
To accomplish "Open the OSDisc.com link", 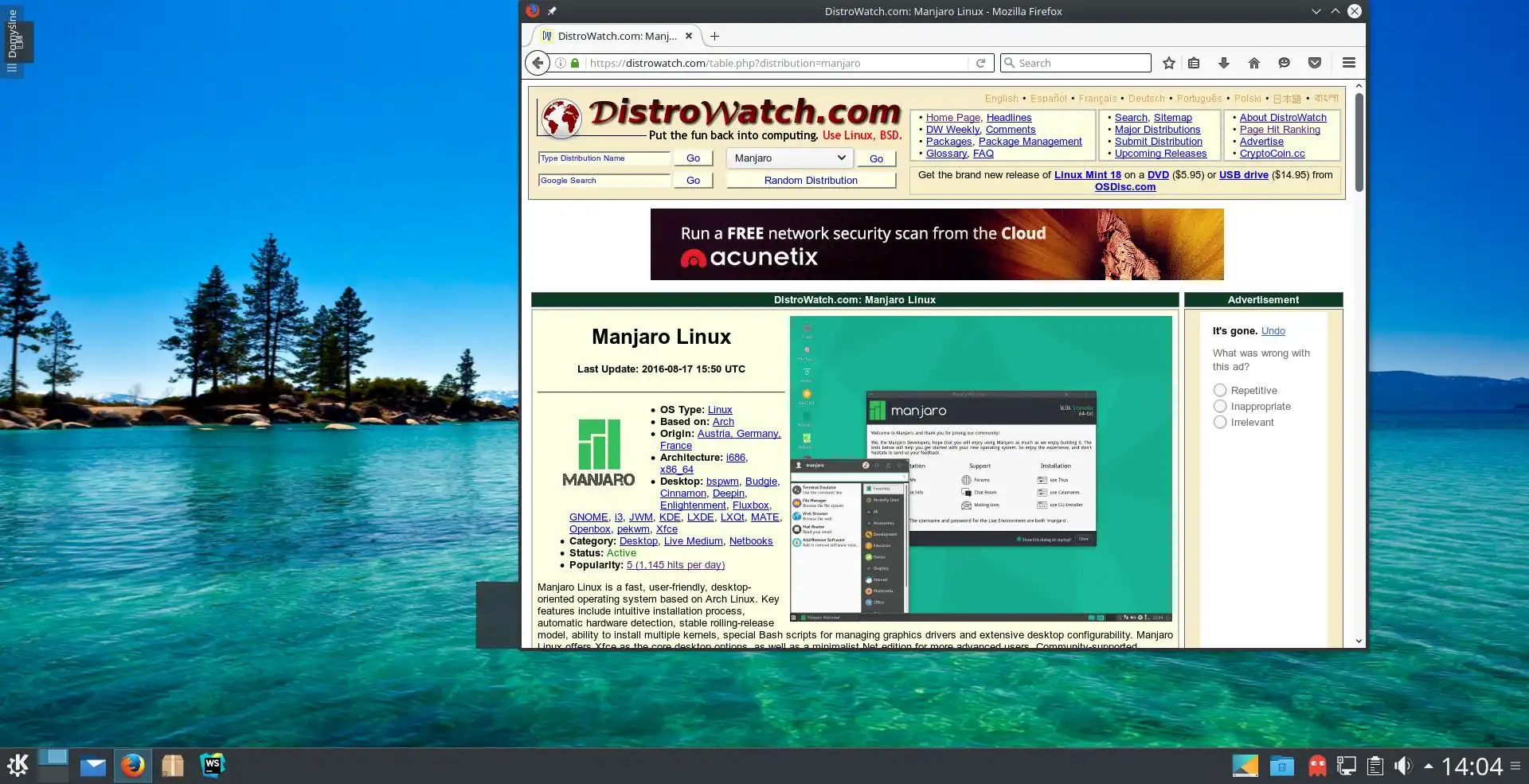I will coord(1124,187).
